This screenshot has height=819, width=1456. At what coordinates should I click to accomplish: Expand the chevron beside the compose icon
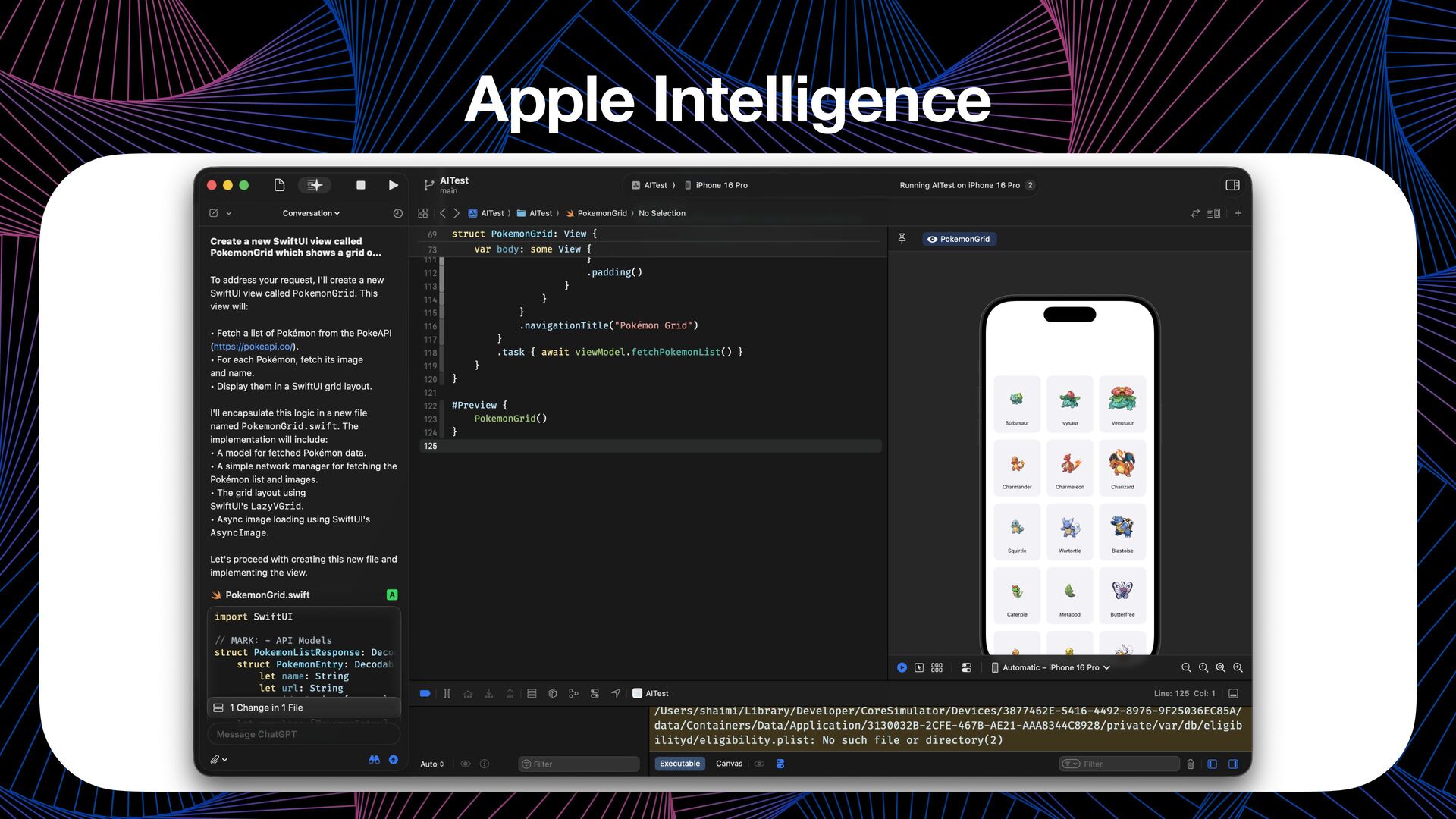pyautogui.click(x=229, y=214)
